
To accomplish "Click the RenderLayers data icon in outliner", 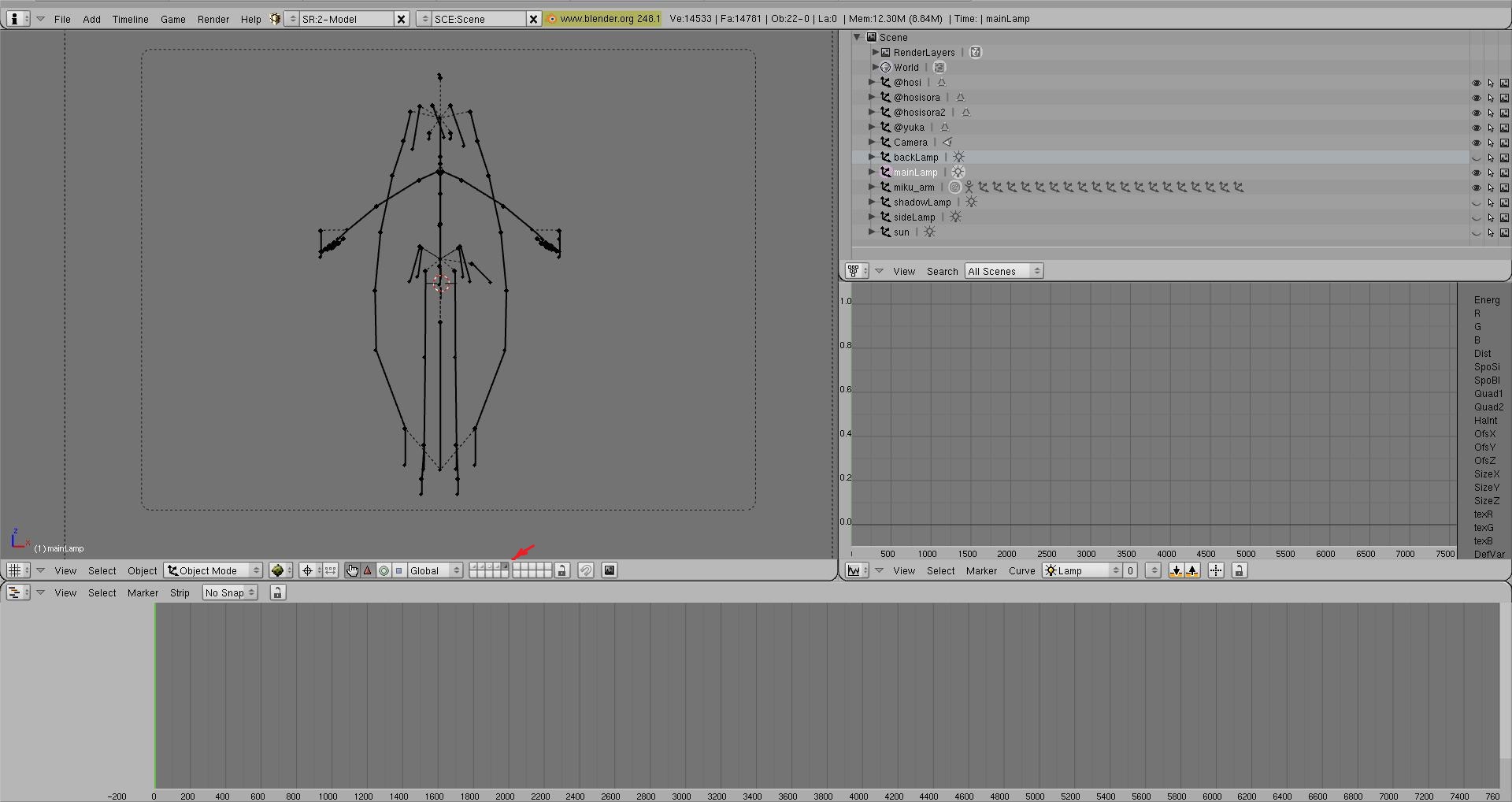I will 976,52.
